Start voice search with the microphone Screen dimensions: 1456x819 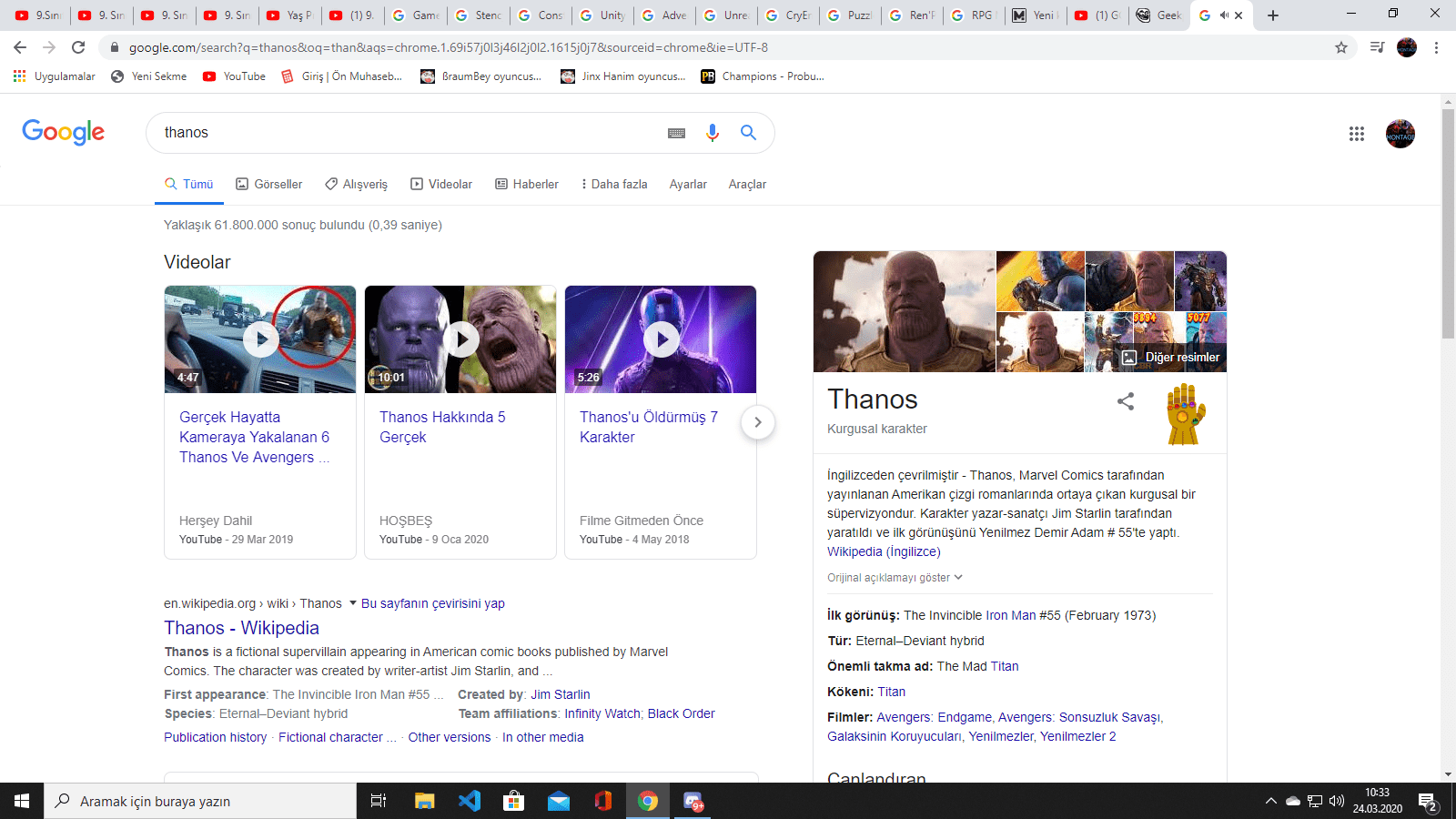point(713,133)
